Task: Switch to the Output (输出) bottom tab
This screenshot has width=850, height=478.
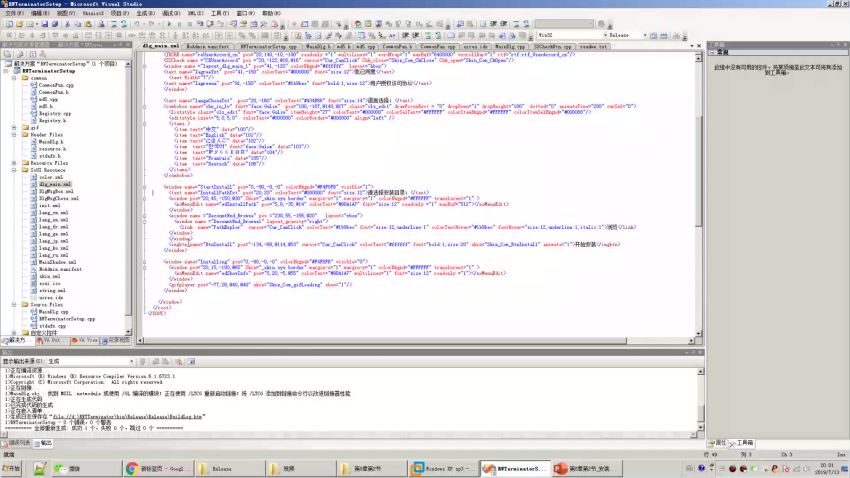Action: [x=43, y=443]
